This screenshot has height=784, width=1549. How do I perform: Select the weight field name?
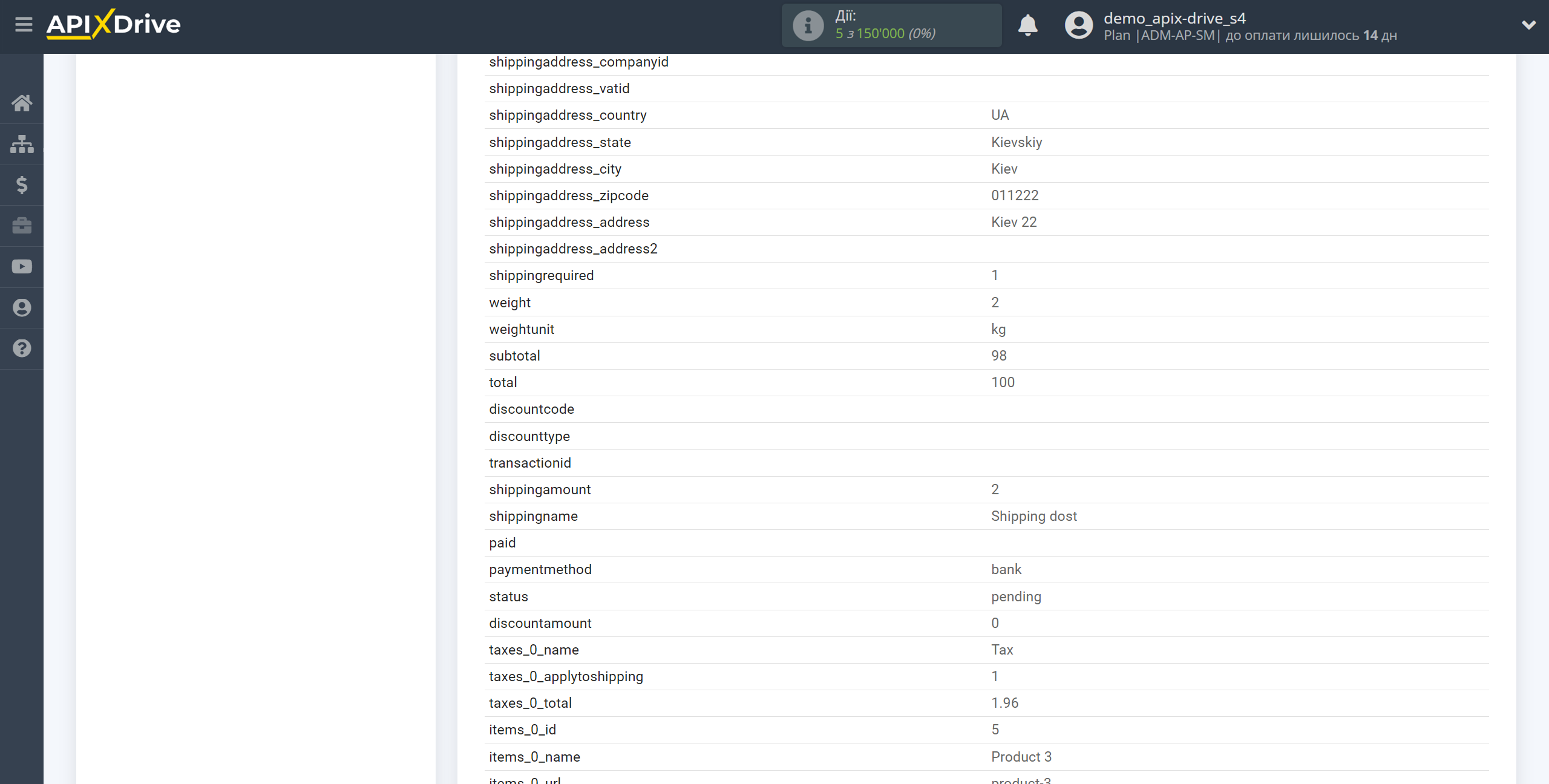pyautogui.click(x=509, y=302)
